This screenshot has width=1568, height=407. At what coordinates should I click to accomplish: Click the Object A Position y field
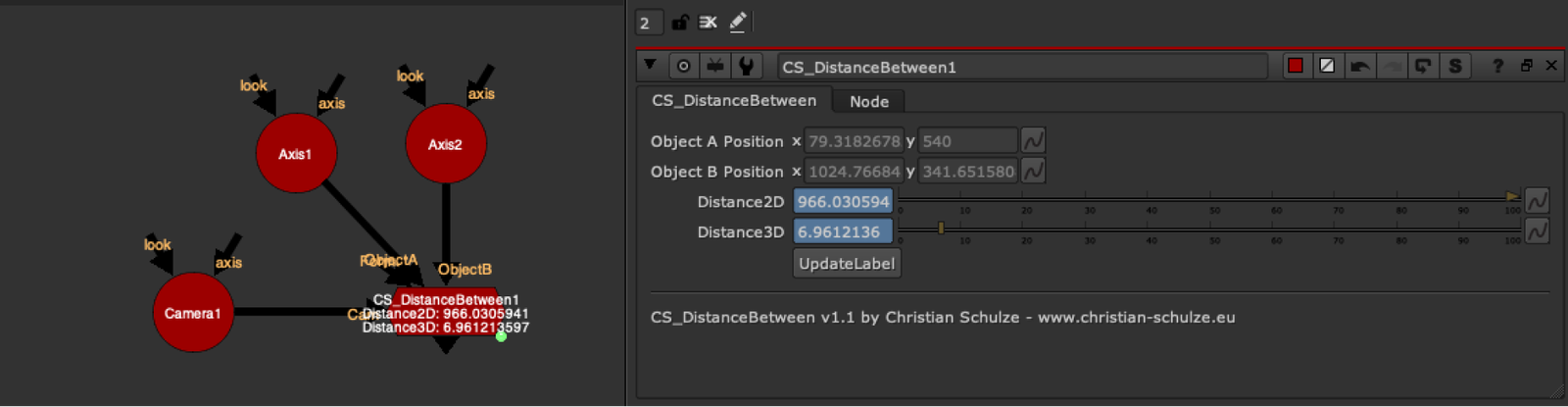(967, 141)
